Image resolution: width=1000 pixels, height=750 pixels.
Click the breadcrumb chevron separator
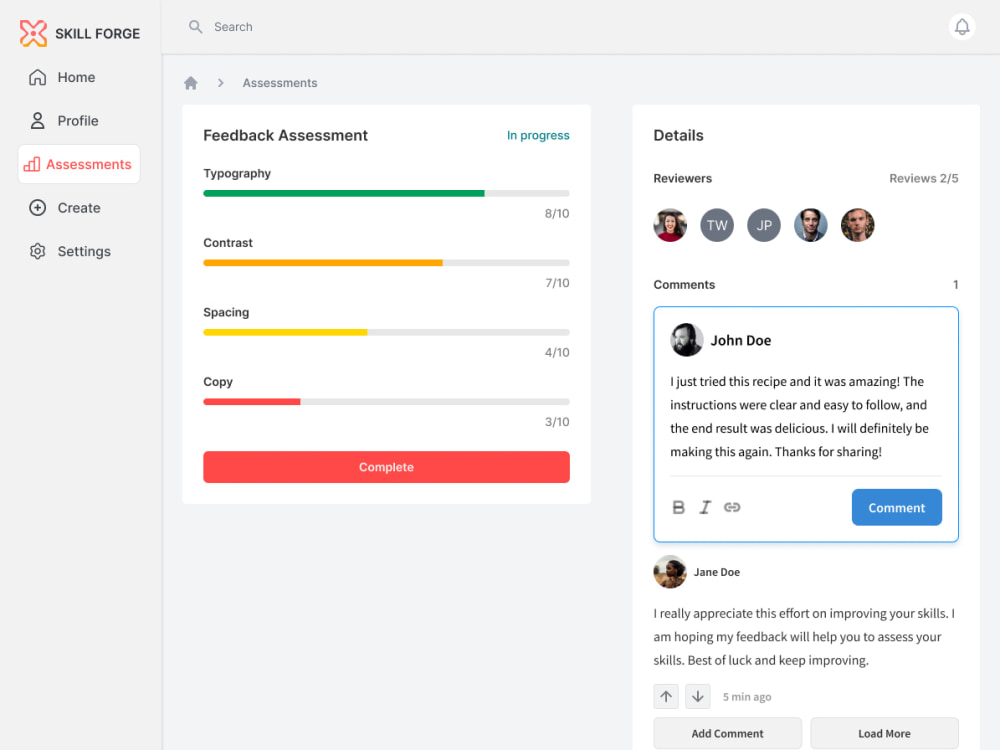click(x=221, y=83)
